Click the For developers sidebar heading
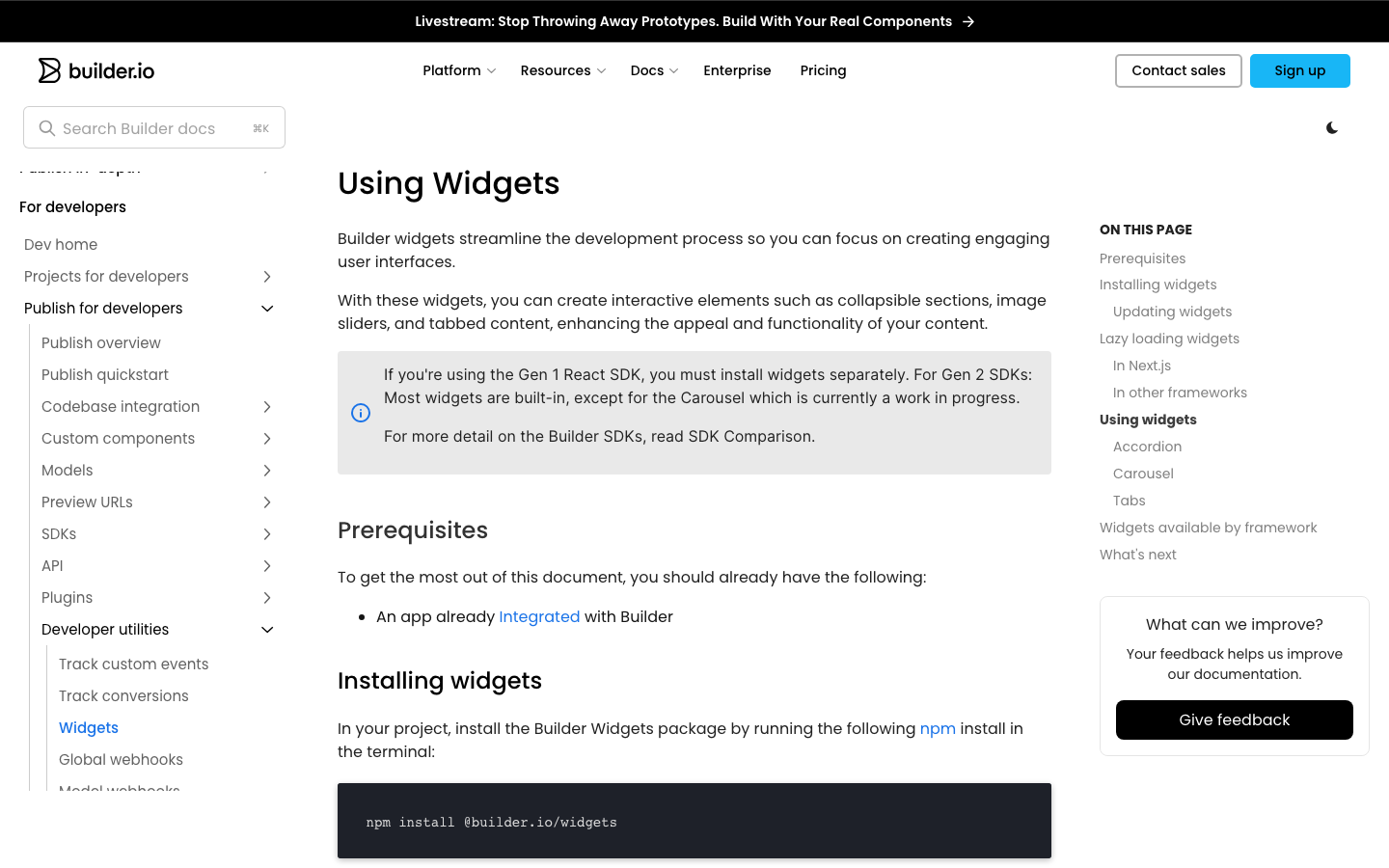Image resolution: width=1389 pixels, height=868 pixels. click(72, 207)
